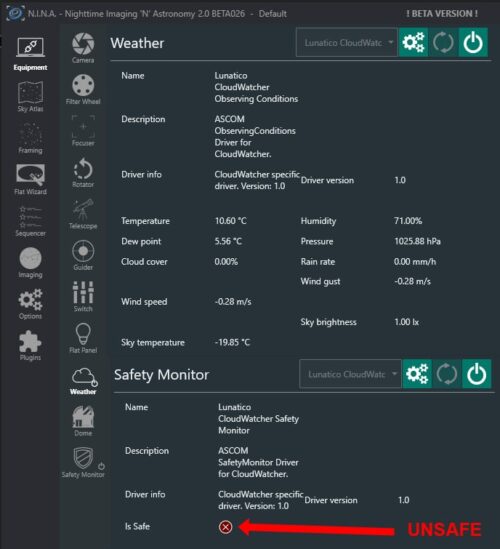Open the Camera equipment tab
The height and width of the screenshot is (549, 500).
tap(83, 48)
